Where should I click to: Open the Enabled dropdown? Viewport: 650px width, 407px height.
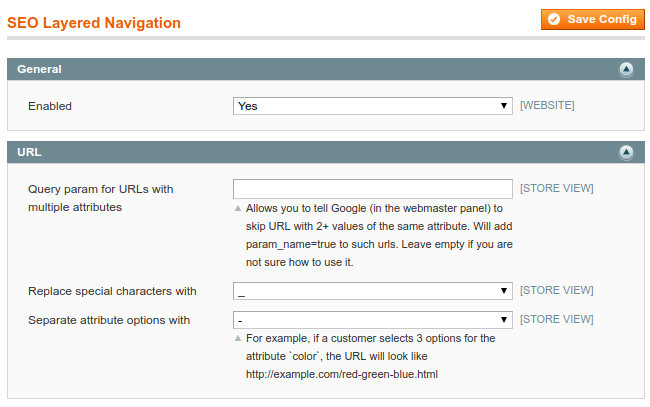(373, 106)
